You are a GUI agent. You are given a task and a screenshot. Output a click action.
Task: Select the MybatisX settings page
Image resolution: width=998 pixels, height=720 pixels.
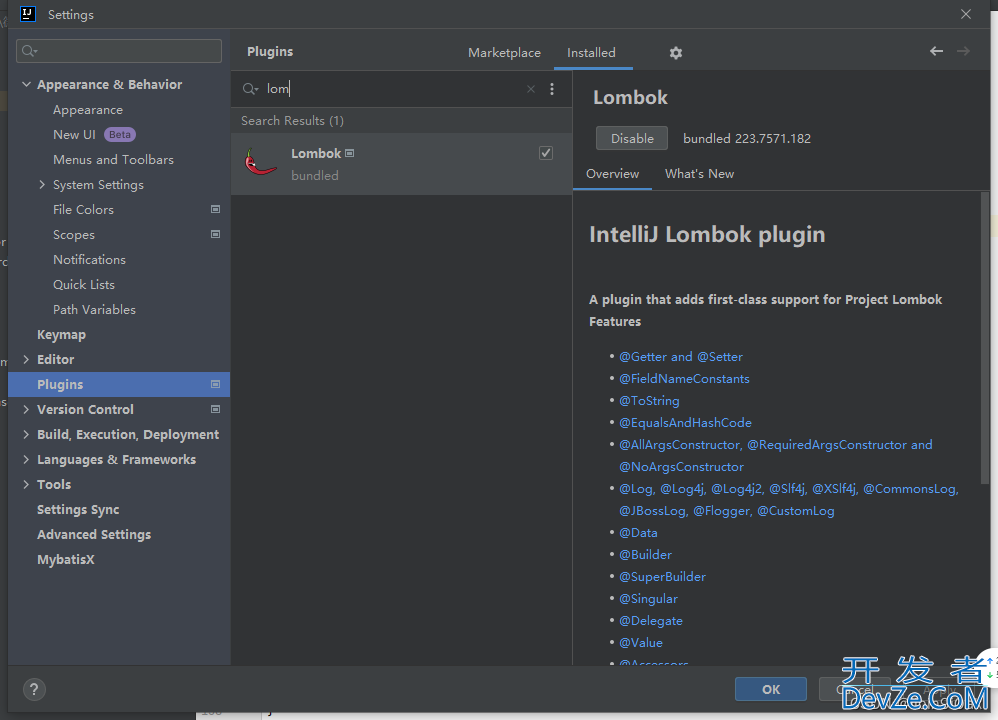point(66,560)
